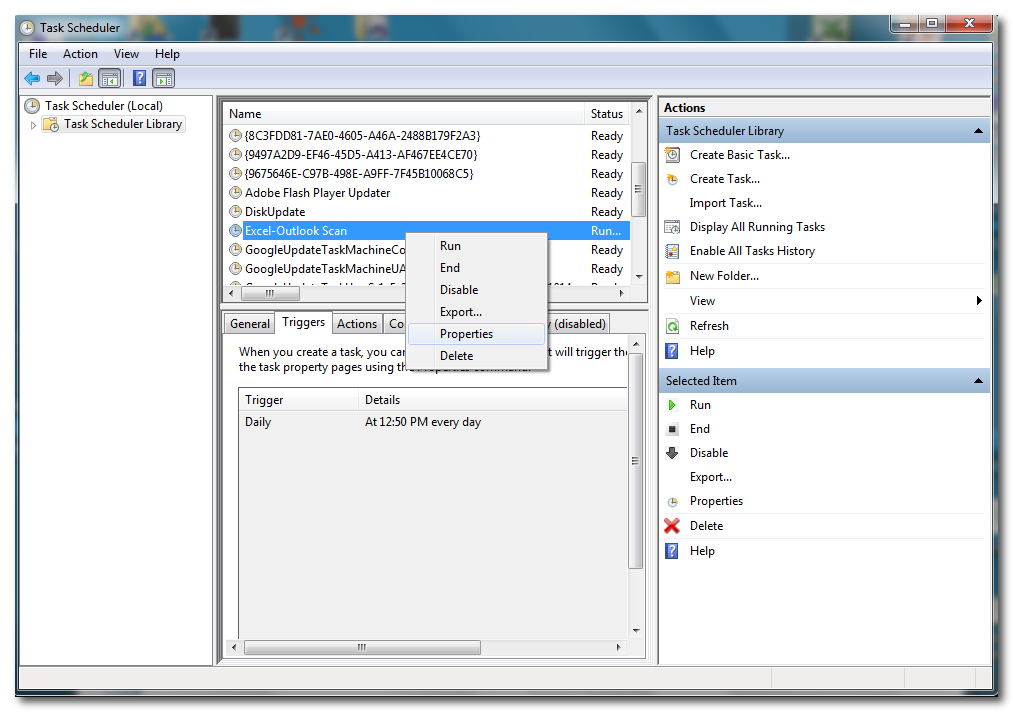Click the task list vertical scrollbar thumb
This screenshot has width=1013, height=712.
click(x=639, y=186)
